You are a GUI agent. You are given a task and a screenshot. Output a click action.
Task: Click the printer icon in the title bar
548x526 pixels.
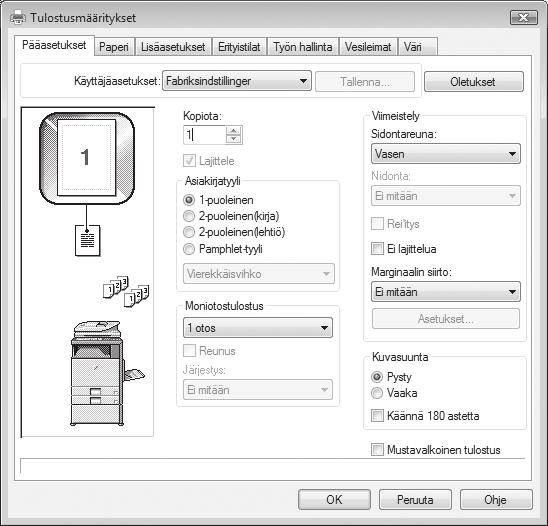pyautogui.click(x=18, y=17)
